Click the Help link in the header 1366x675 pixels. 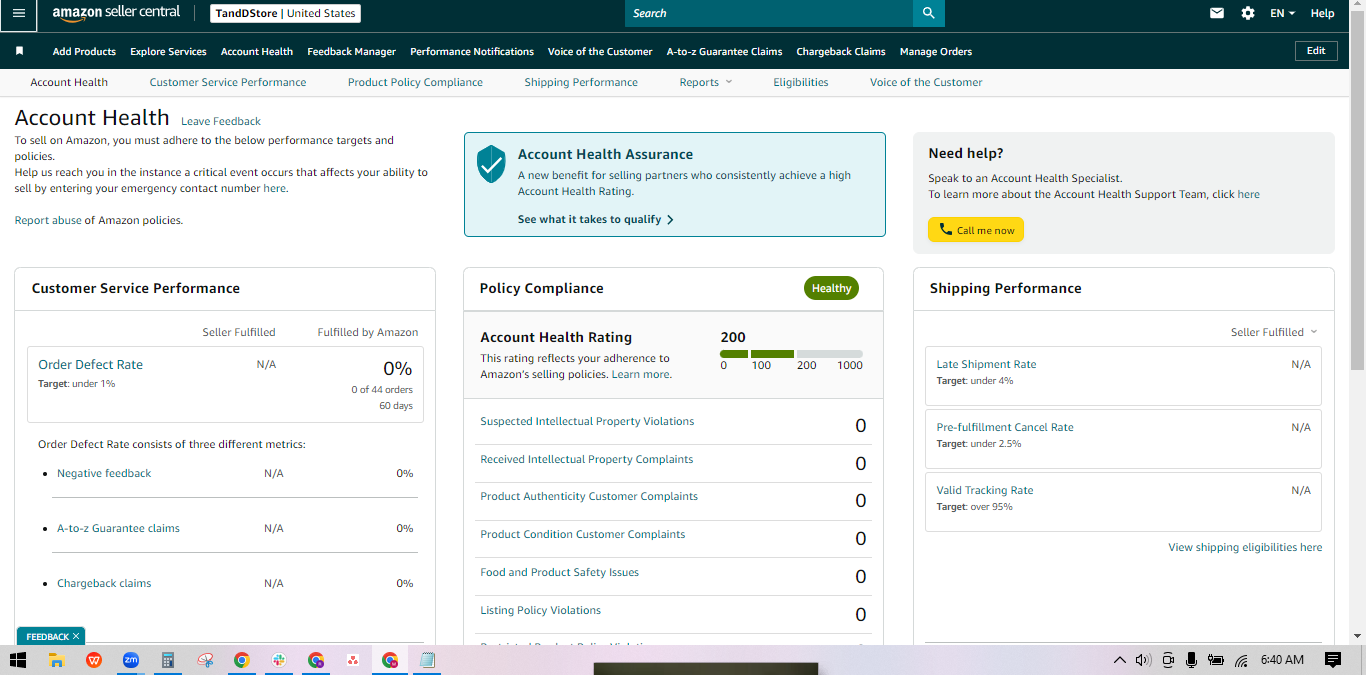coord(1322,13)
